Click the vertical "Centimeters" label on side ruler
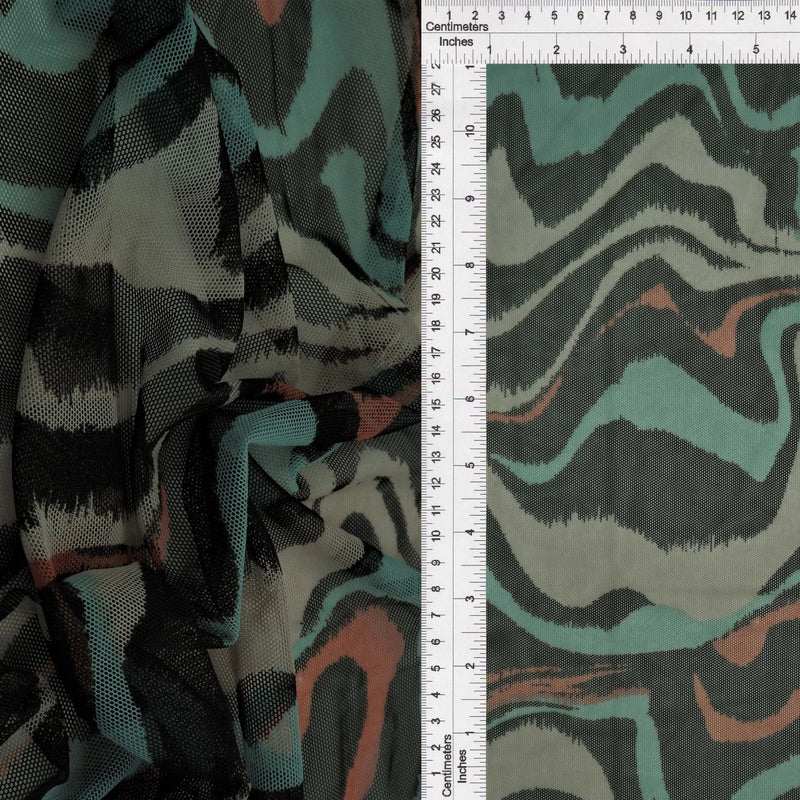 [447, 765]
